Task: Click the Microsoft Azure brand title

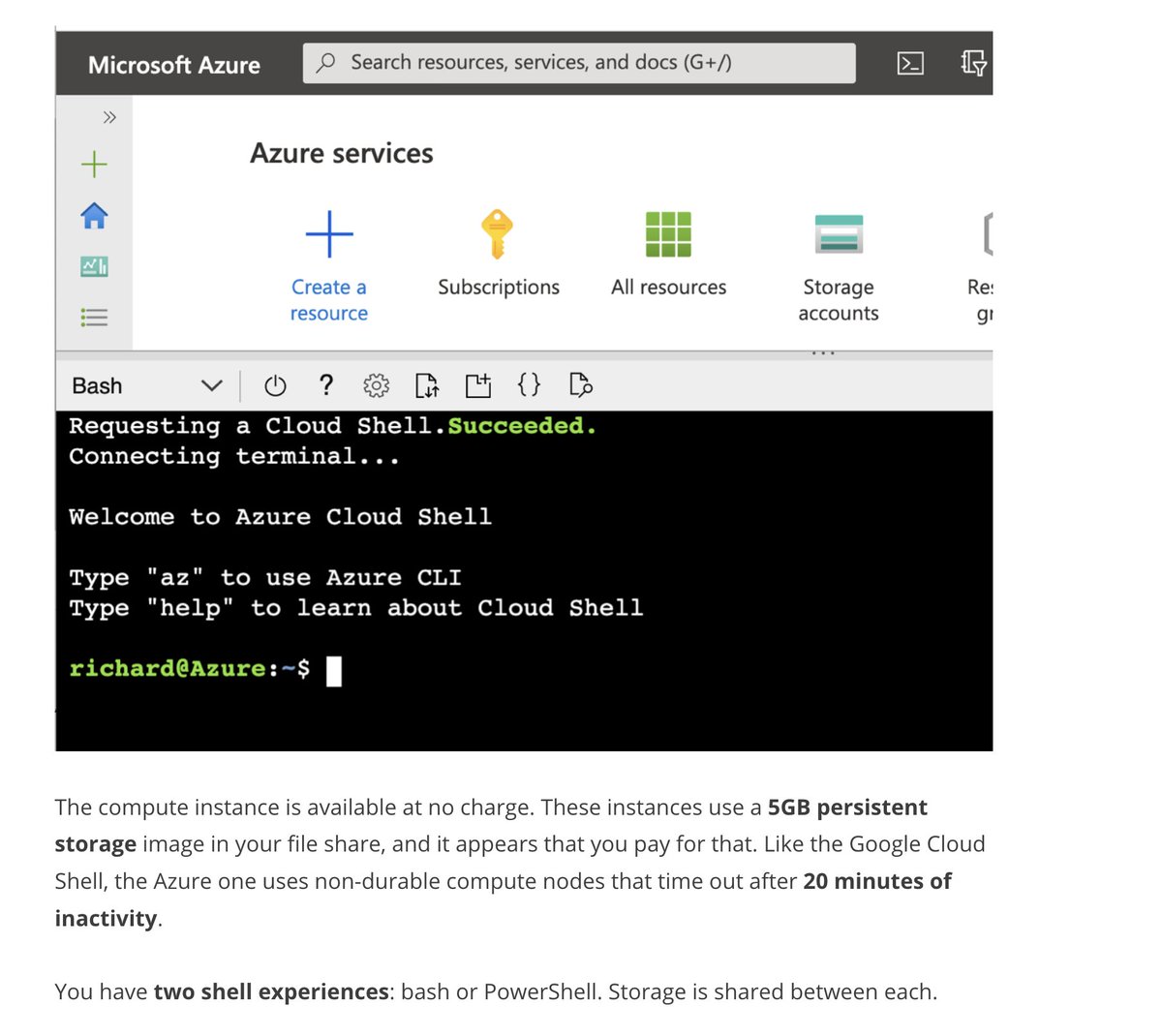Action: click(x=174, y=65)
